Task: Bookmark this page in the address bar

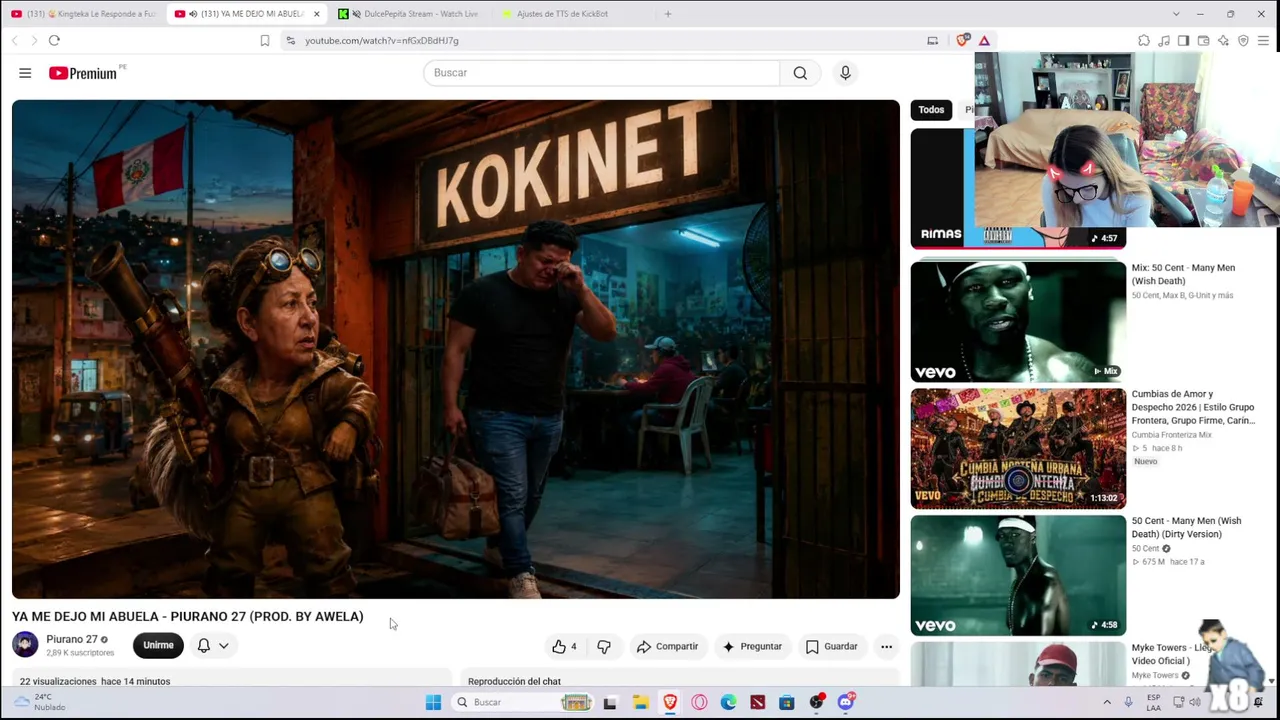Action: pyautogui.click(x=265, y=41)
